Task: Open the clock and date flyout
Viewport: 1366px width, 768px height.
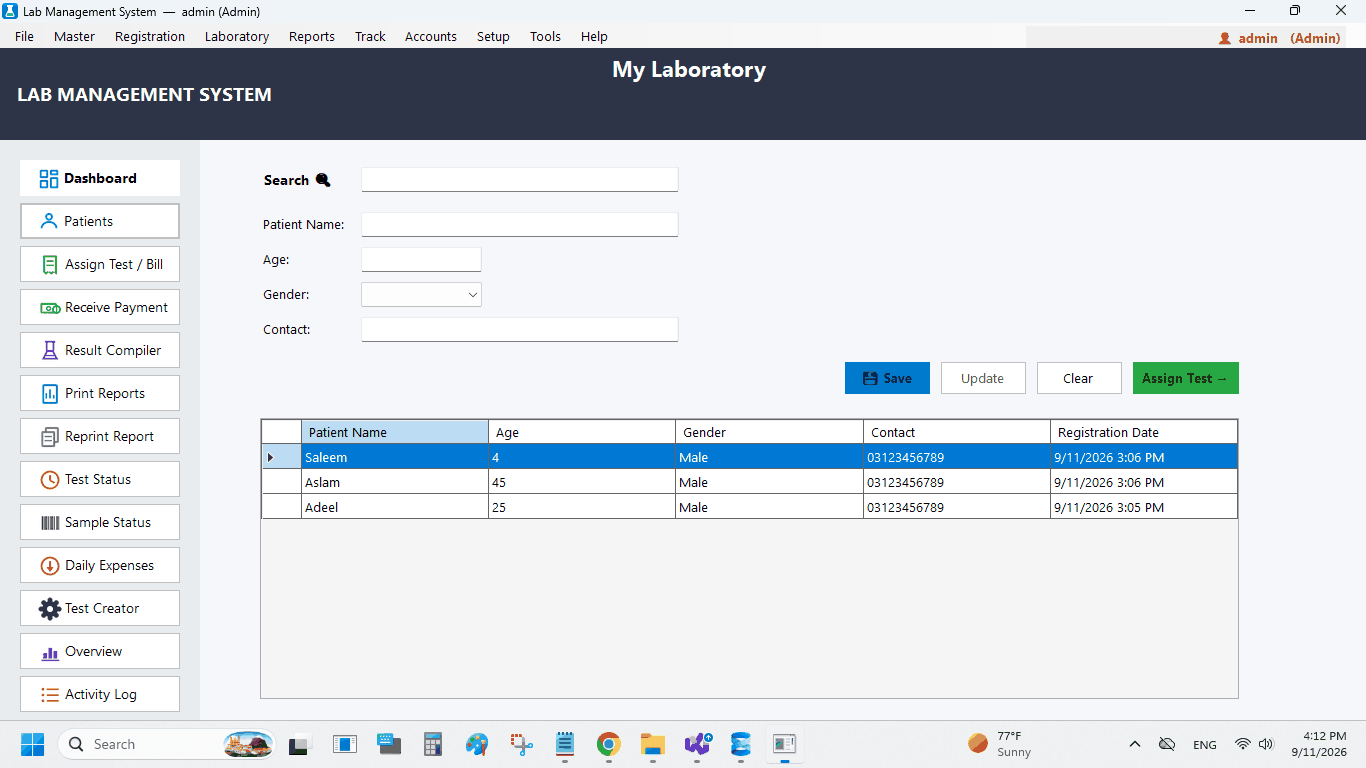Action: (x=1319, y=744)
